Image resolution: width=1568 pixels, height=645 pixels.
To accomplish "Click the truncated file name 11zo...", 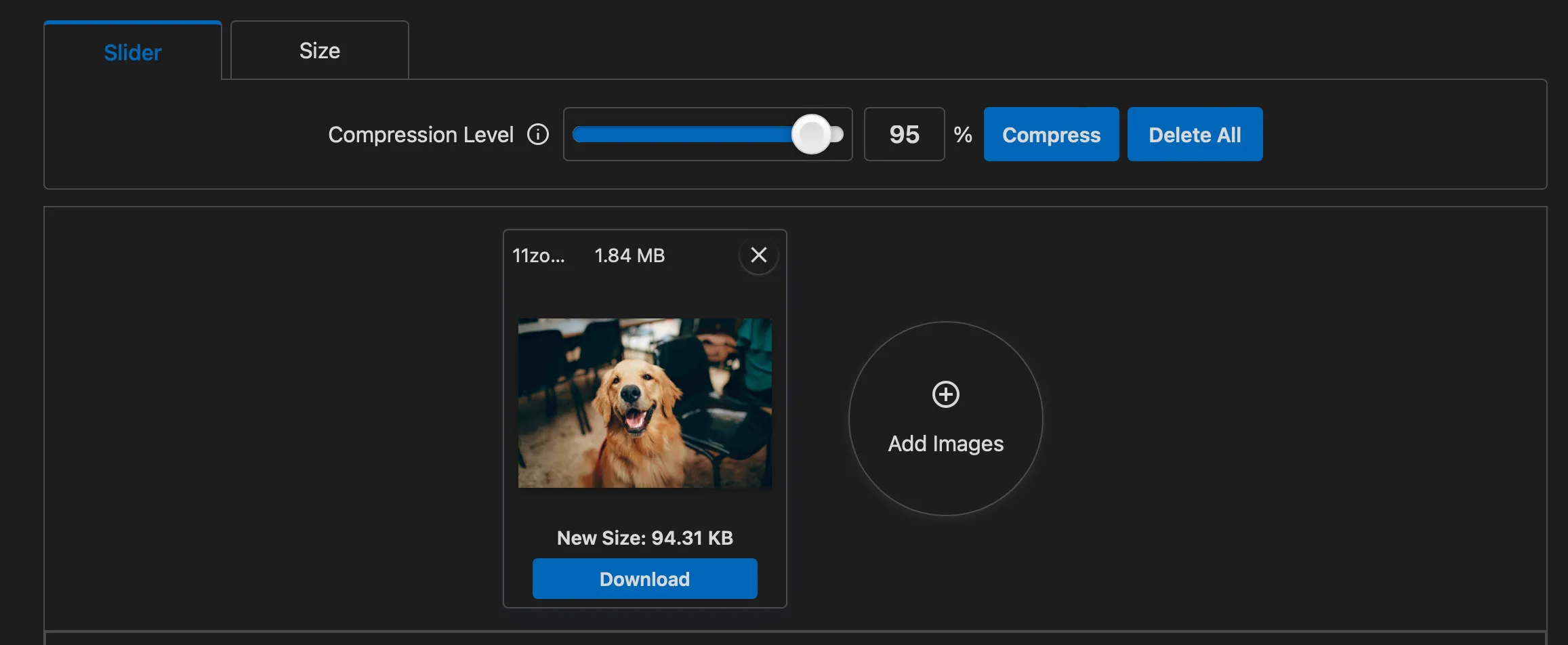I will (538, 255).
